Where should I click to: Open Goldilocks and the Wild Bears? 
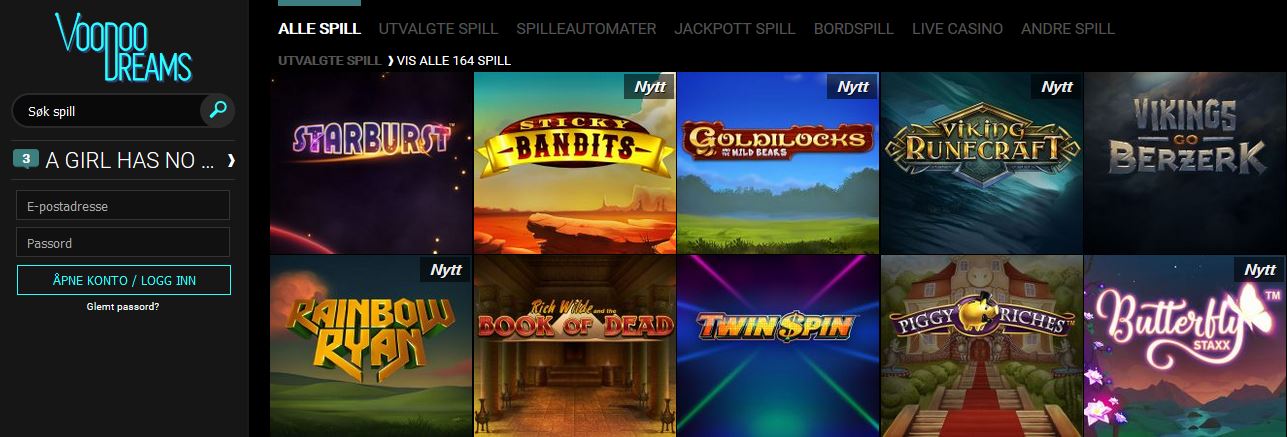click(x=777, y=163)
